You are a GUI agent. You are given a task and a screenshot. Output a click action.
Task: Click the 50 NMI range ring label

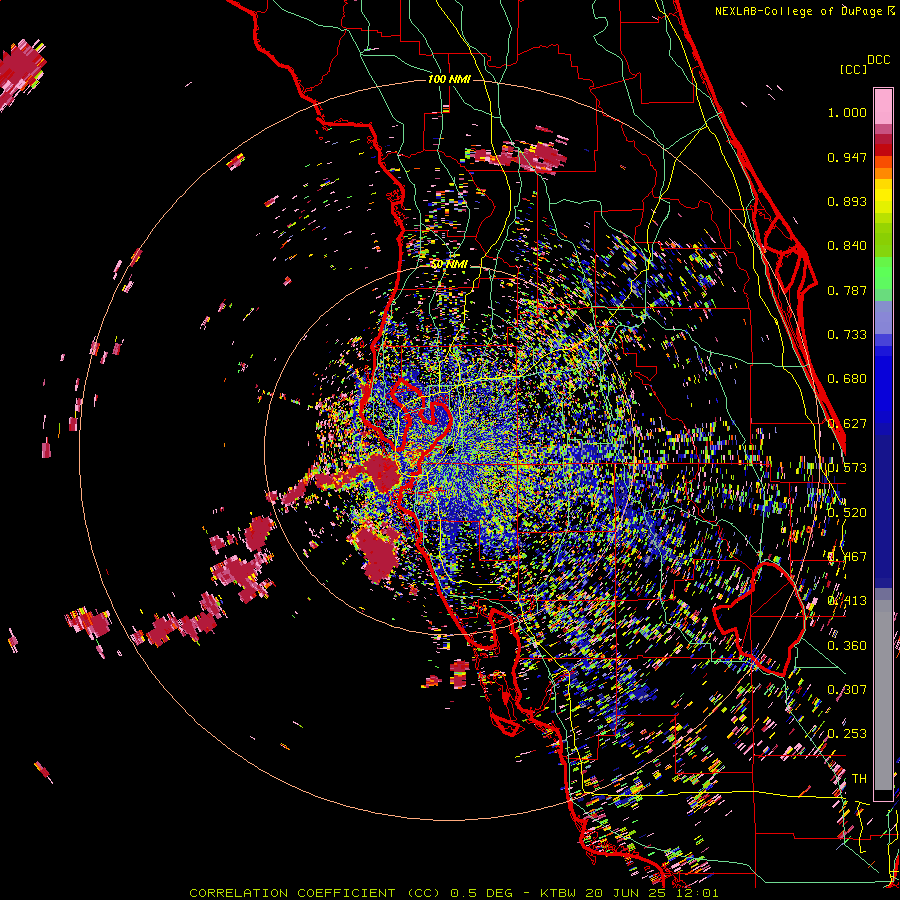[449, 265]
